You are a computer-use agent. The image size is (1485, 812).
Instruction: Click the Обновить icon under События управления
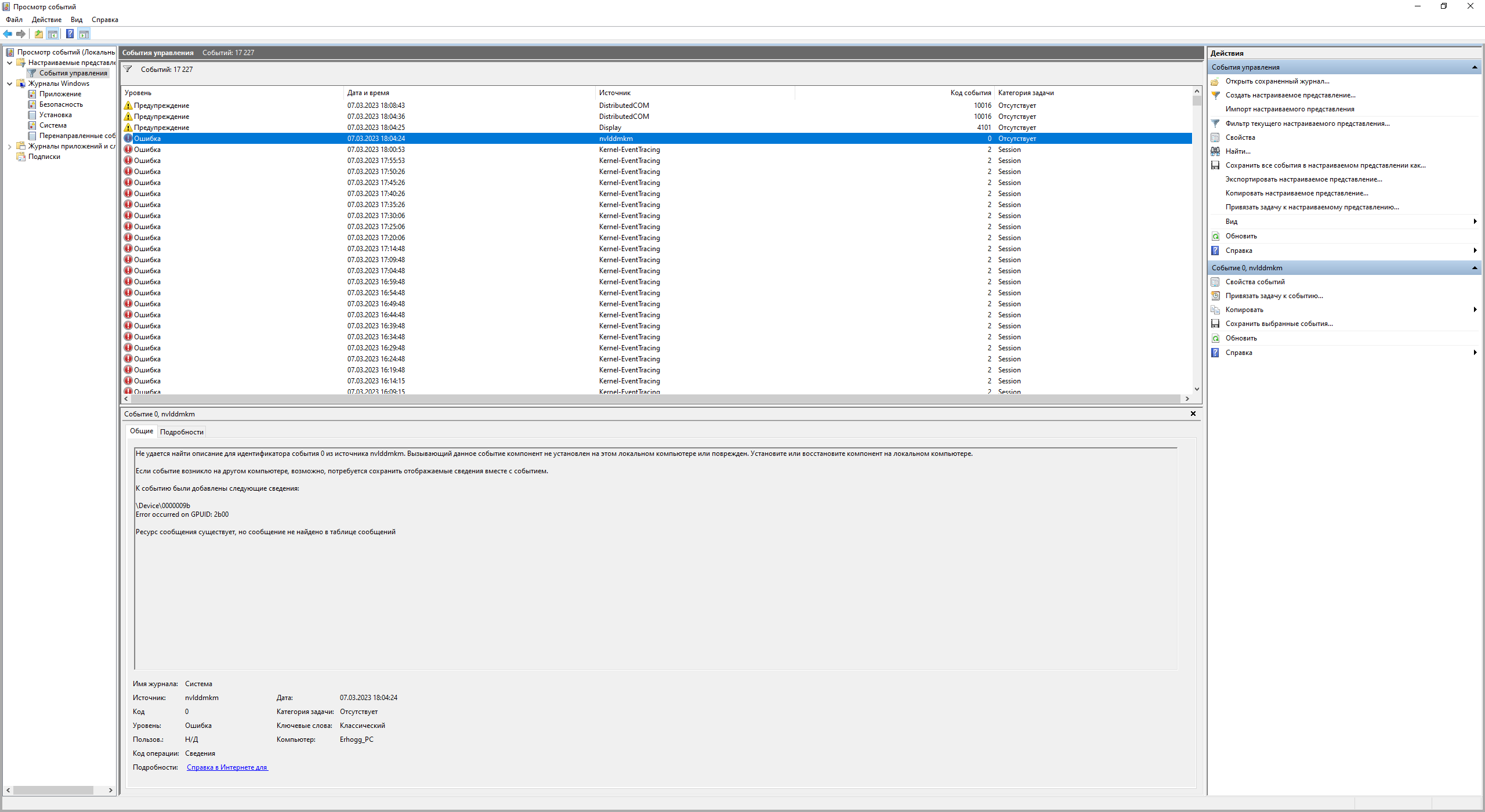tap(1215, 236)
